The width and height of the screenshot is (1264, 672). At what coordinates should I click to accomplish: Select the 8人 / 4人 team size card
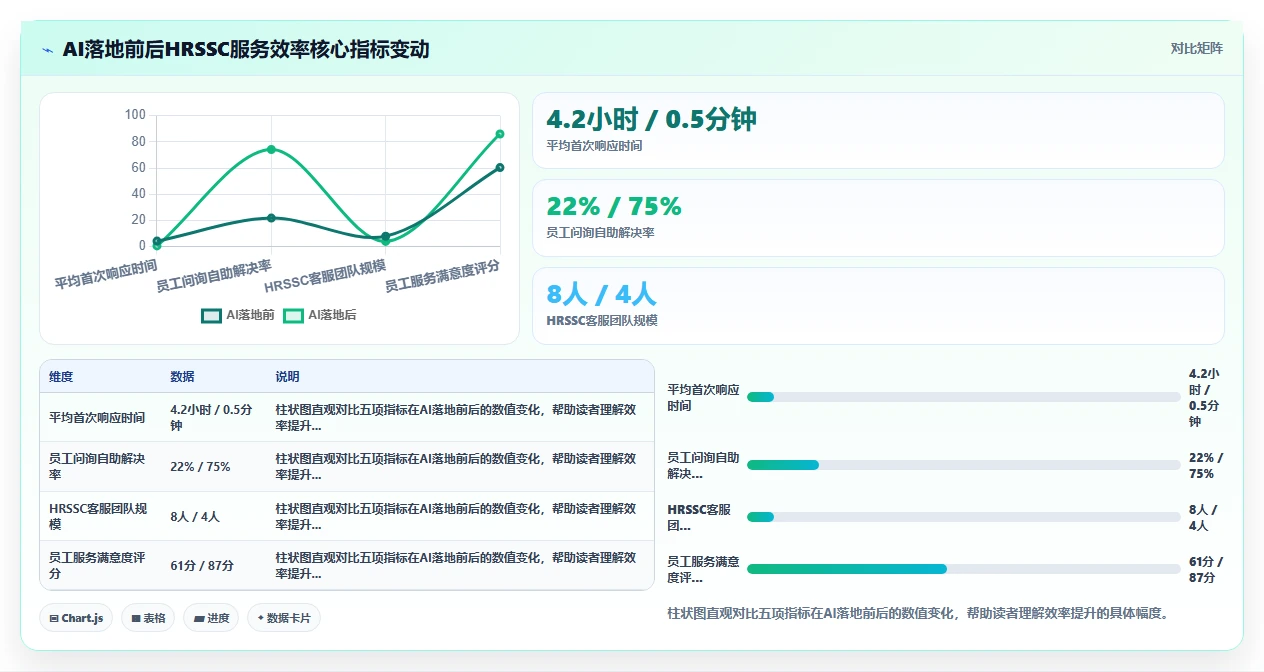pyautogui.click(x=878, y=306)
